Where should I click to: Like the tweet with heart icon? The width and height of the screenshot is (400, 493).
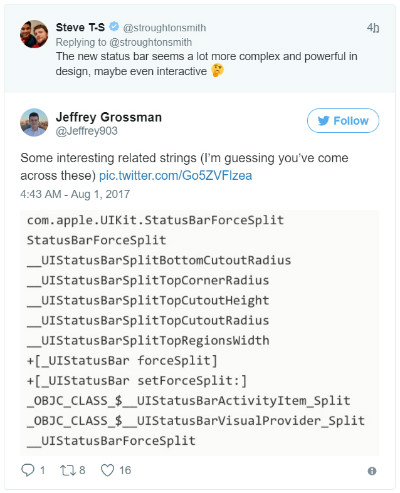click(x=107, y=470)
